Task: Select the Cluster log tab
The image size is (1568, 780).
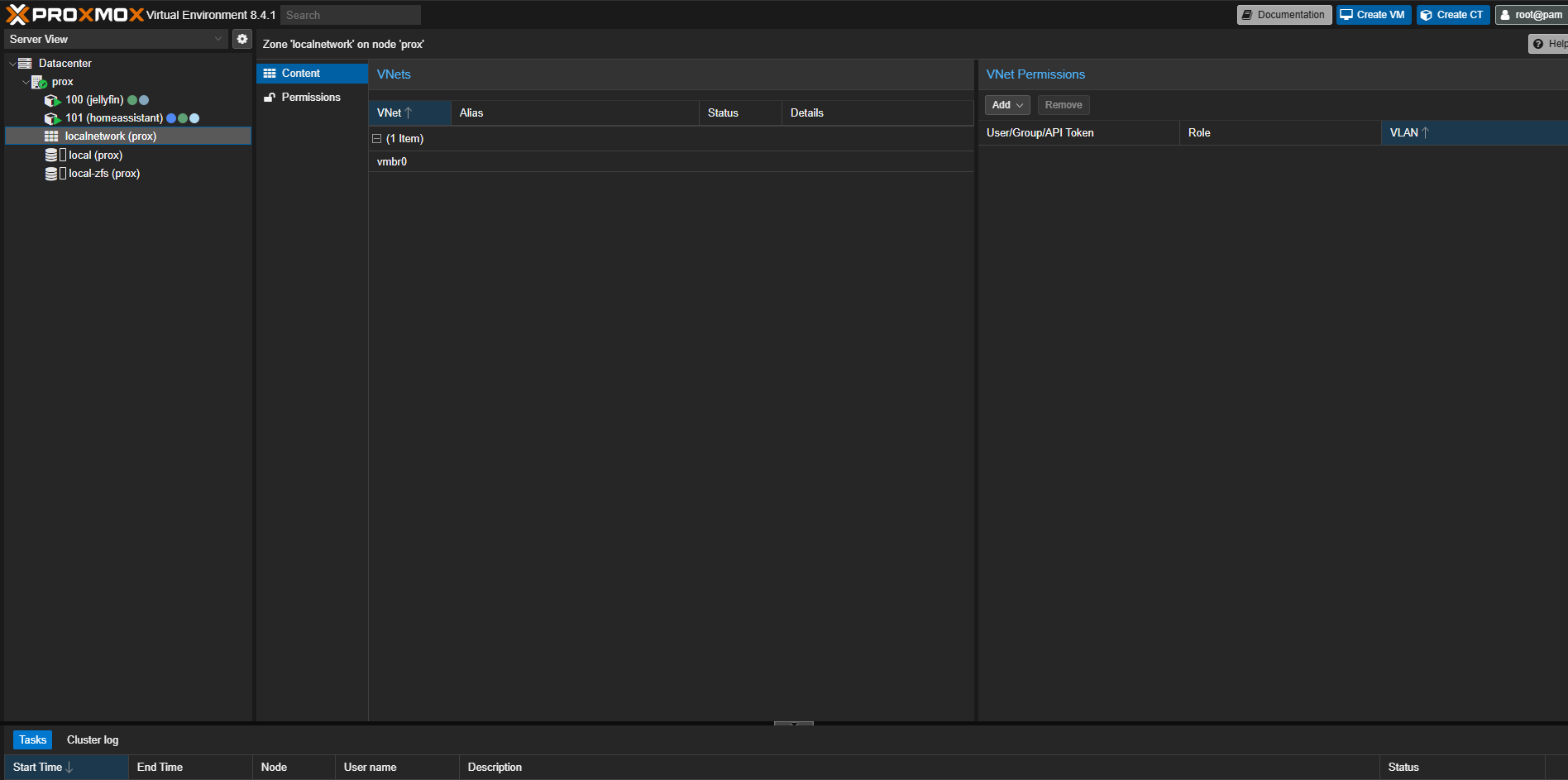Action: click(x=93, y=740)
